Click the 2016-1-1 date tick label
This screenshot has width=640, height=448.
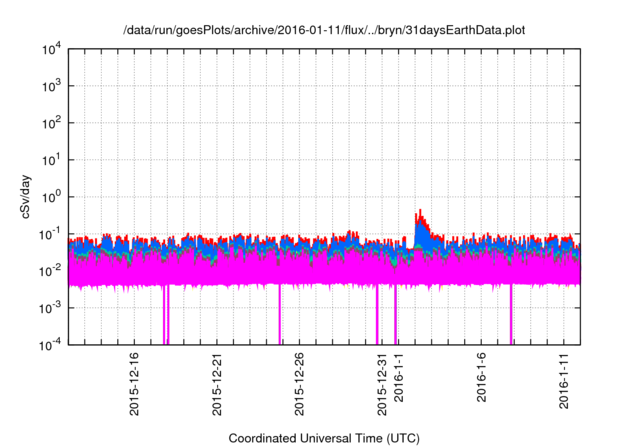[399, 377]
